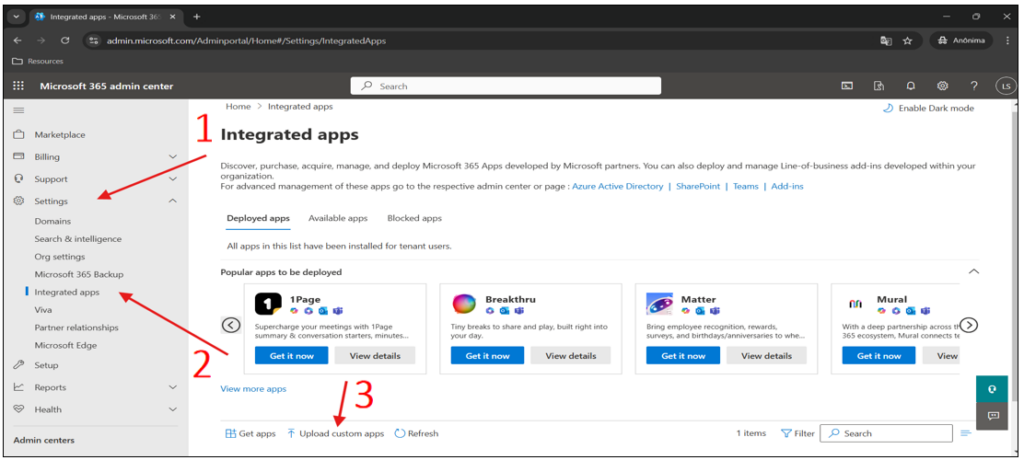Viewport: 1024px width, 460px height.
Task: Click the Reports chart icon
Action: click(19, 387)
